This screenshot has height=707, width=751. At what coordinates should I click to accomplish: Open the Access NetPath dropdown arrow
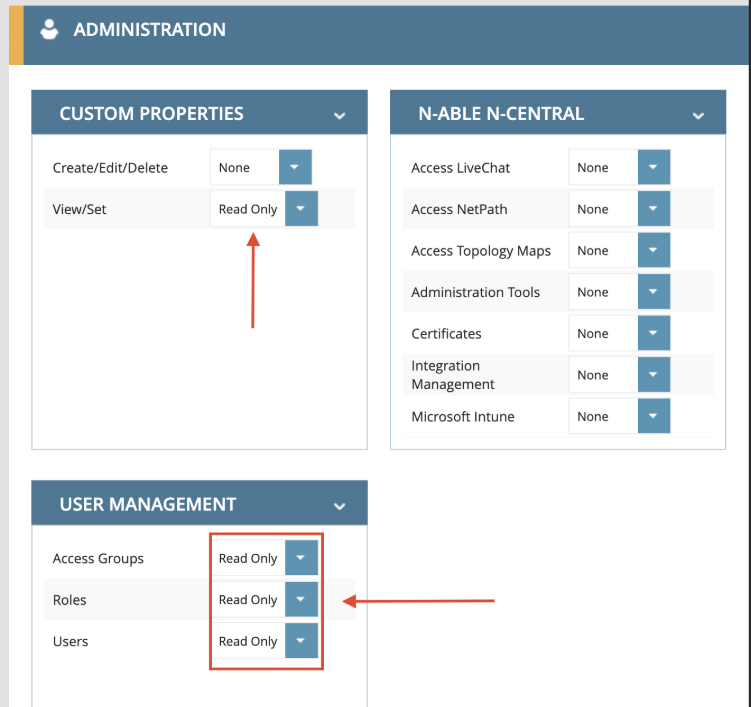click(x=653, y=209)
